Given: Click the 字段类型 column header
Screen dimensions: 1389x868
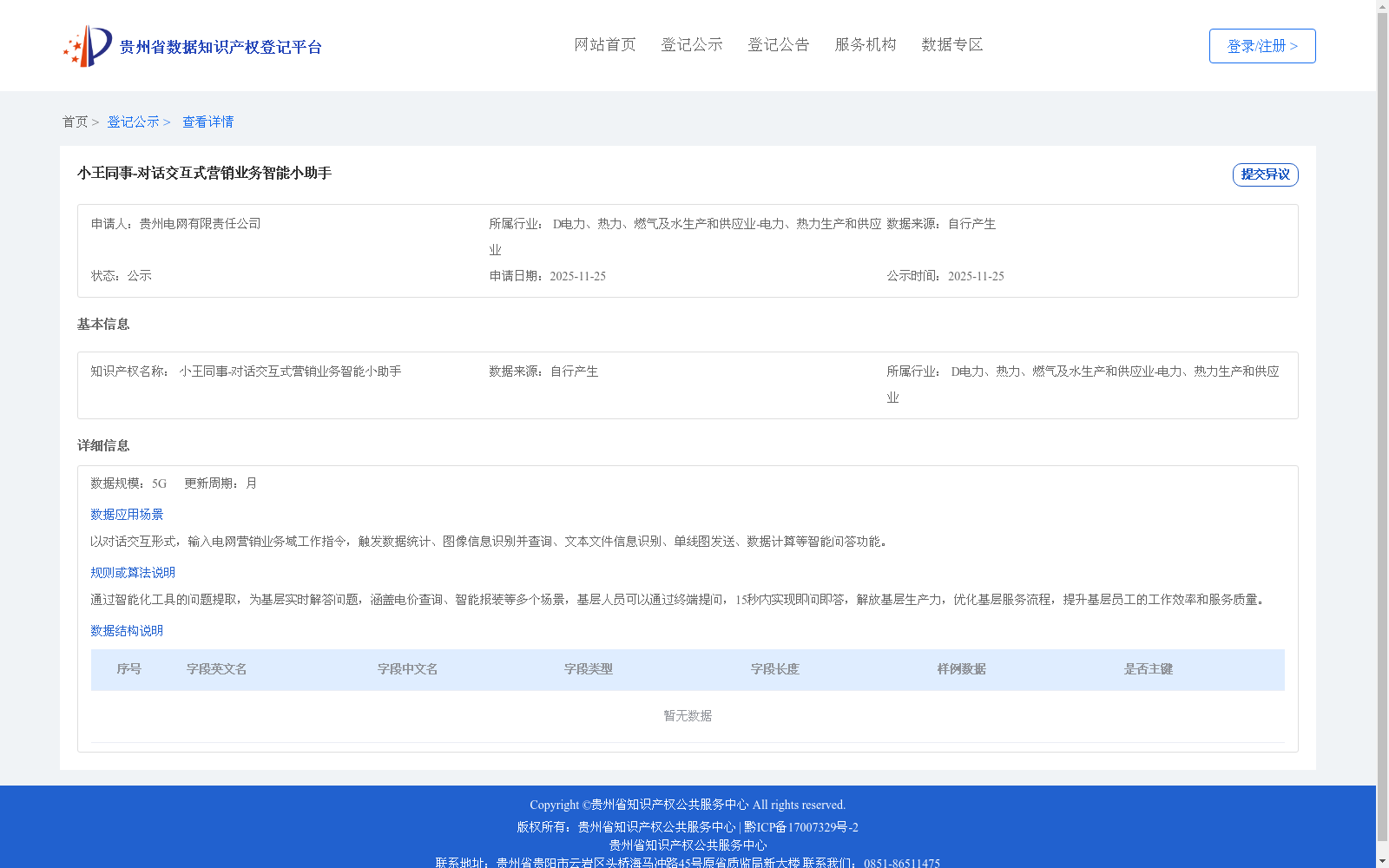Looking at the screenshot, I should click(589, 669).
